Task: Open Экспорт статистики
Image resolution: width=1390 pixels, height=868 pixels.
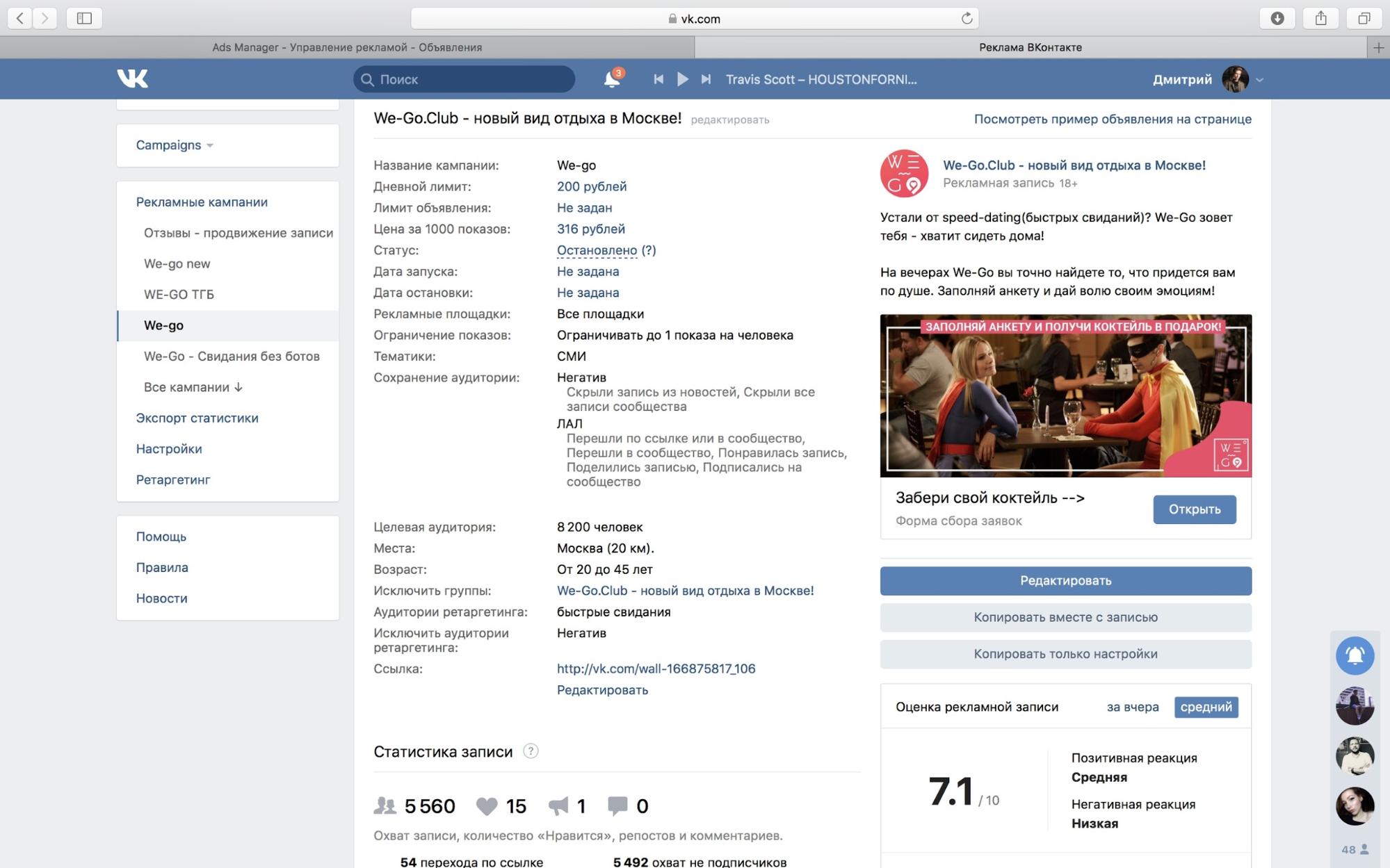Action: point(197,418)
